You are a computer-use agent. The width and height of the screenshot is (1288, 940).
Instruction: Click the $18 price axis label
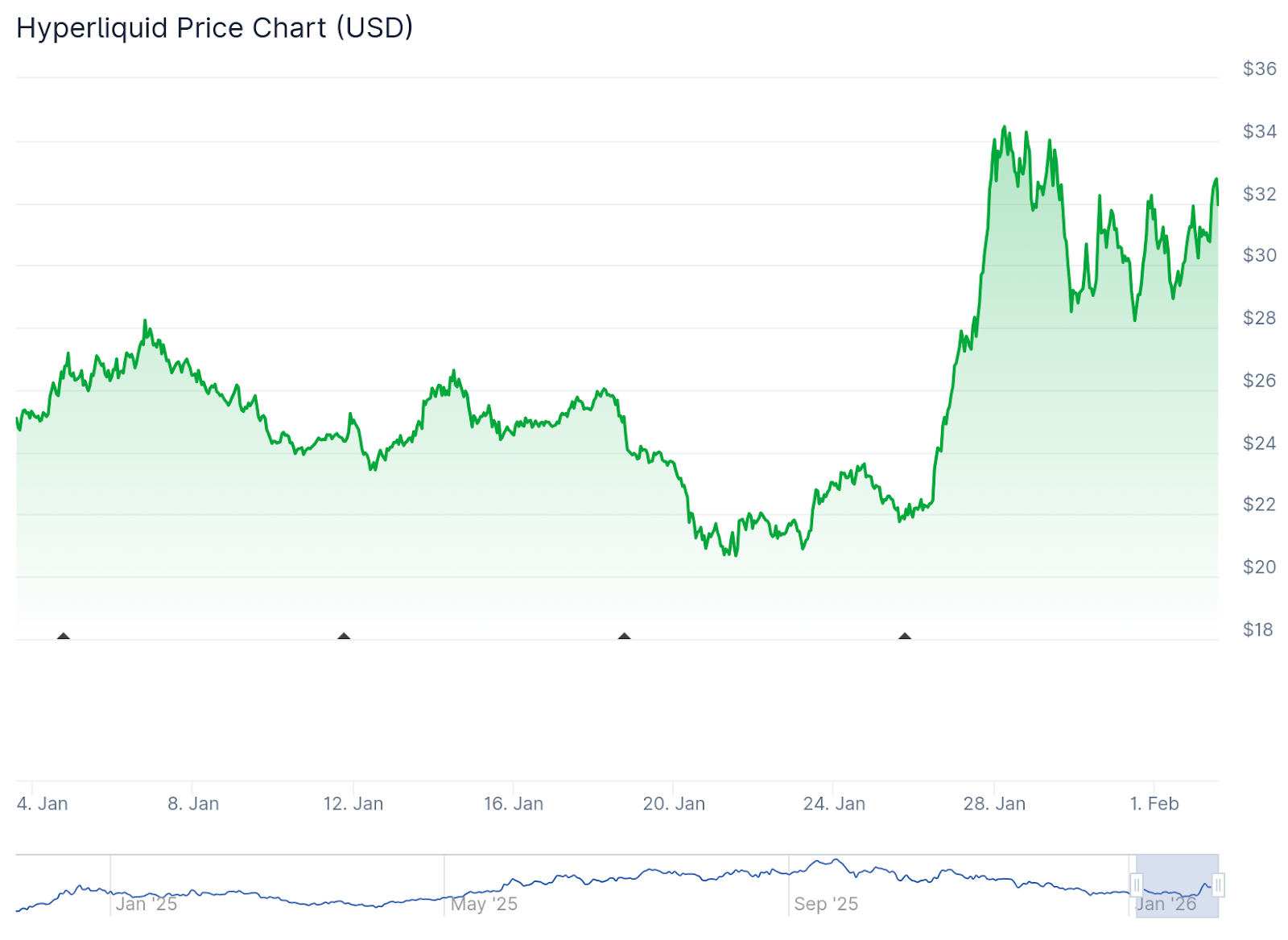tap(1259, 629)
